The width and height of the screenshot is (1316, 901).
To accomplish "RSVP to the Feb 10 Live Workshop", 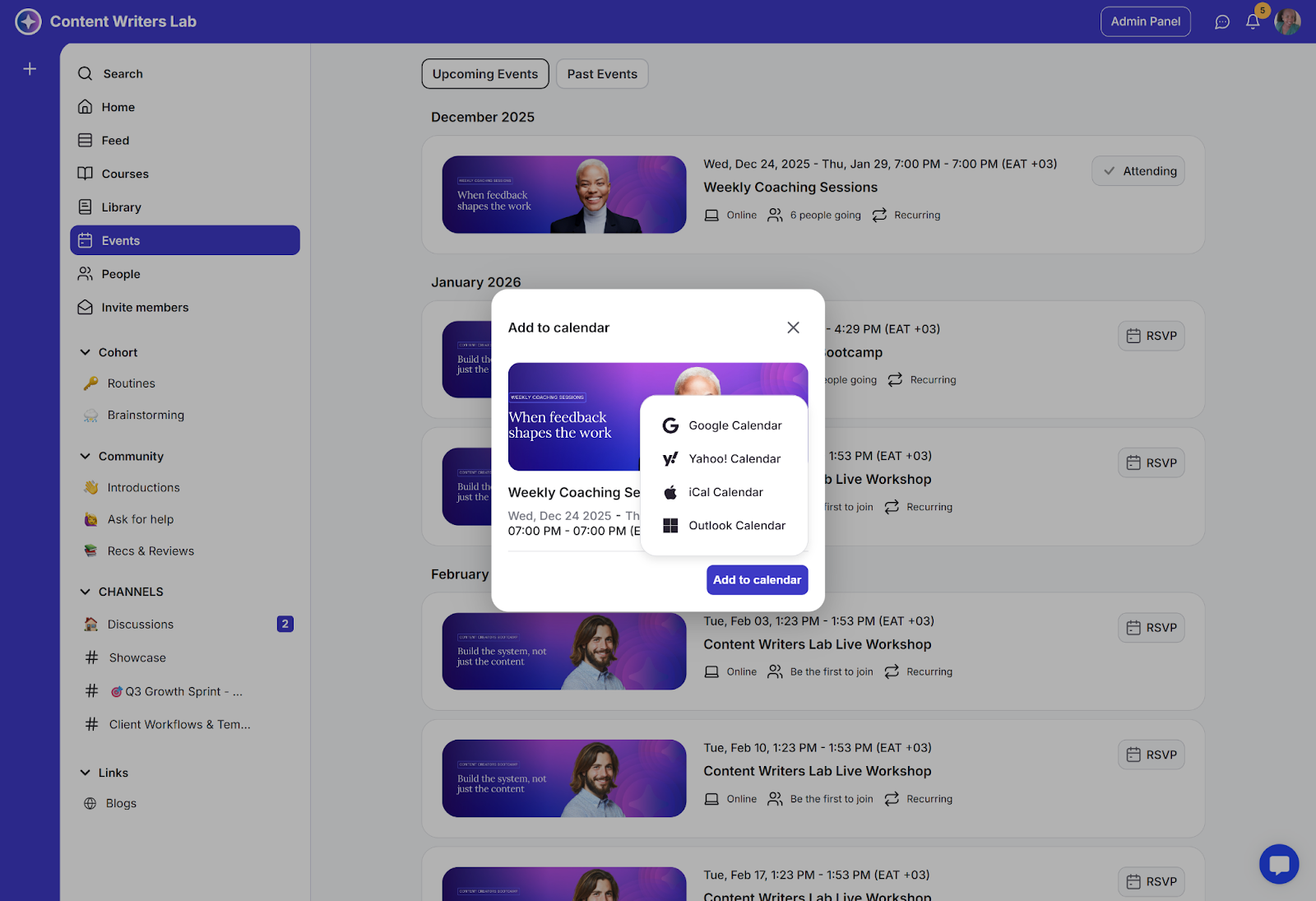I will click(x=1151, y=755).
